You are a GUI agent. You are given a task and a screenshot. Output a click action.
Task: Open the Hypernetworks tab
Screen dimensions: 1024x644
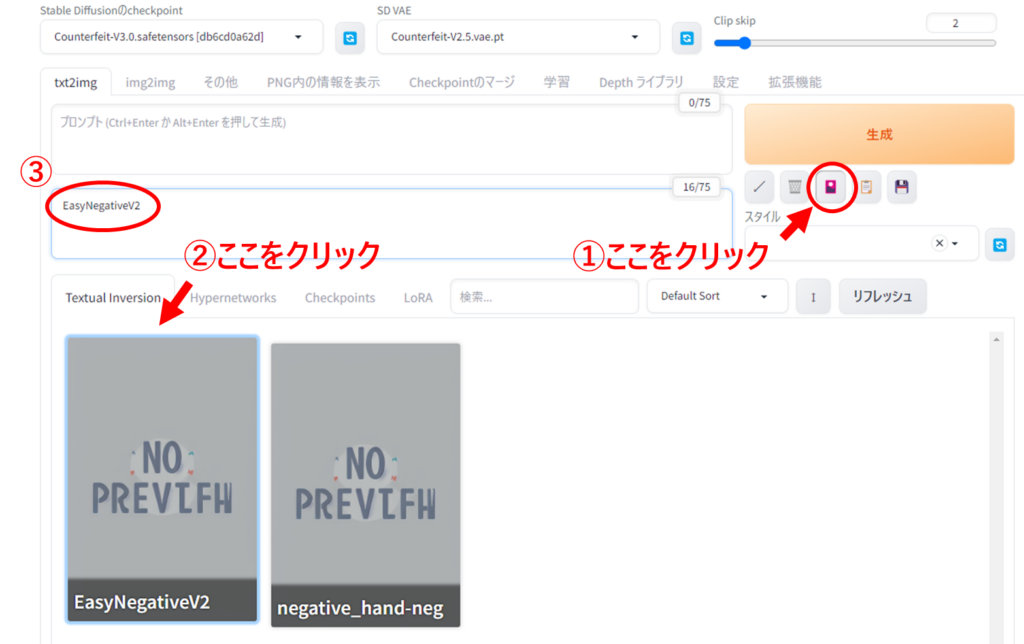point(233,298)
